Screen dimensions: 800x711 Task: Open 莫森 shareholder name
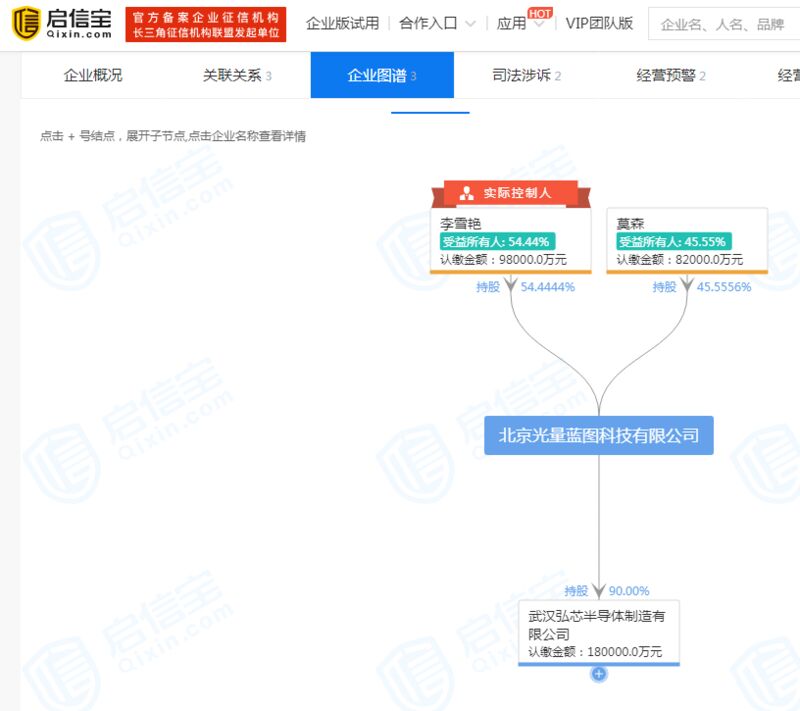630,223
